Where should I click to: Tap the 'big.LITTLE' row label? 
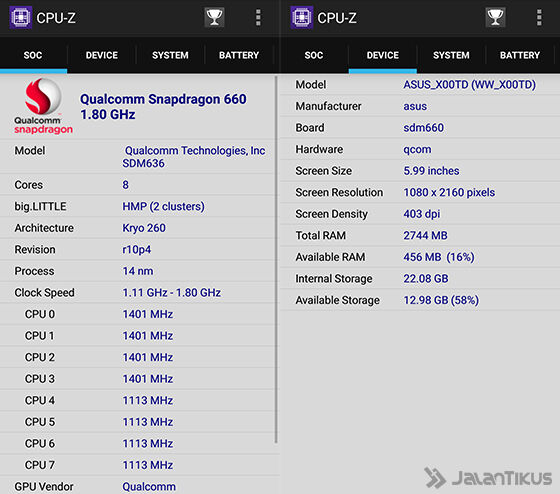coord(40,206)
